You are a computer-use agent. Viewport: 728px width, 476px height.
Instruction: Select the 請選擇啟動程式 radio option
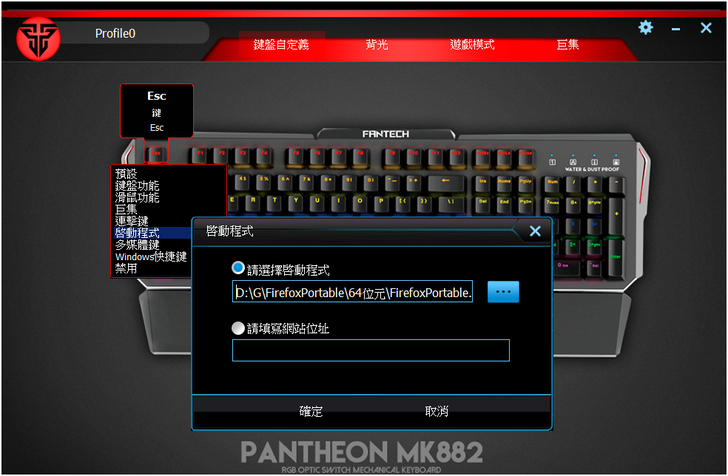(x=238, y=268)
